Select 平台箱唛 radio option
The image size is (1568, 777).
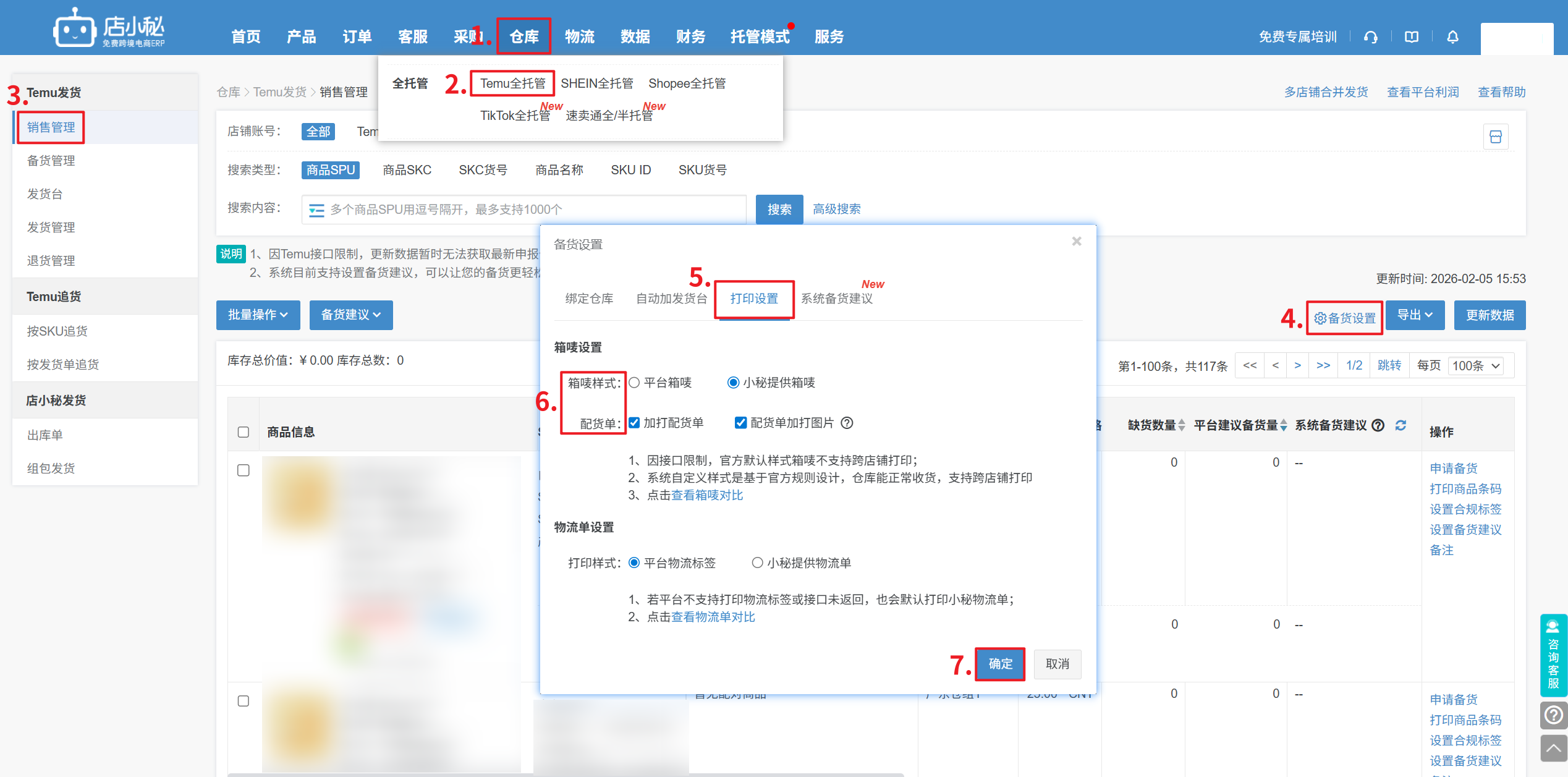[634, 383]
